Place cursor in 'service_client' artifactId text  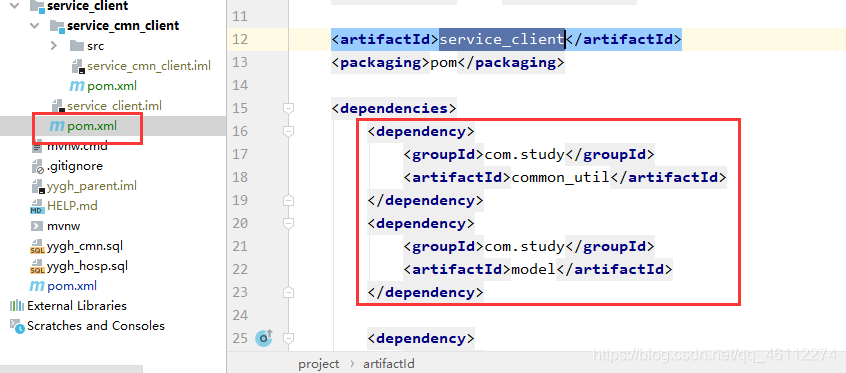coord(502,39)
